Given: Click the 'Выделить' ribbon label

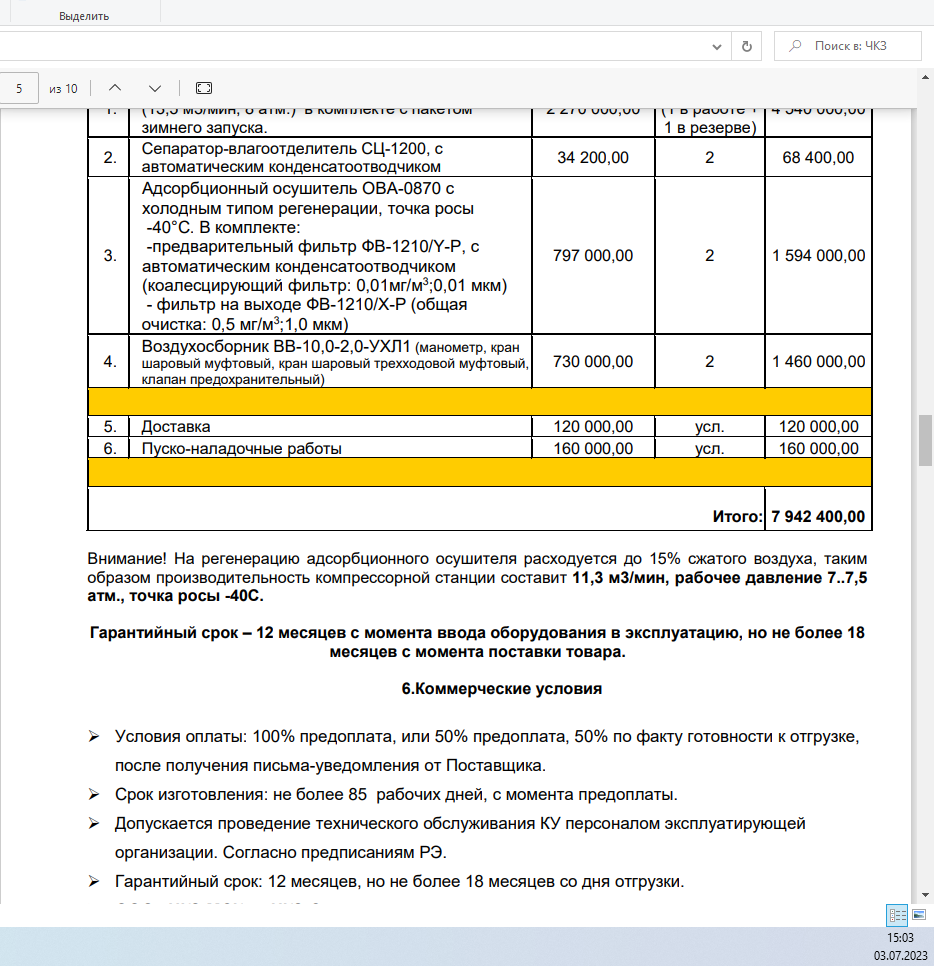Looking at the screenshot, I should pos(84,16).
